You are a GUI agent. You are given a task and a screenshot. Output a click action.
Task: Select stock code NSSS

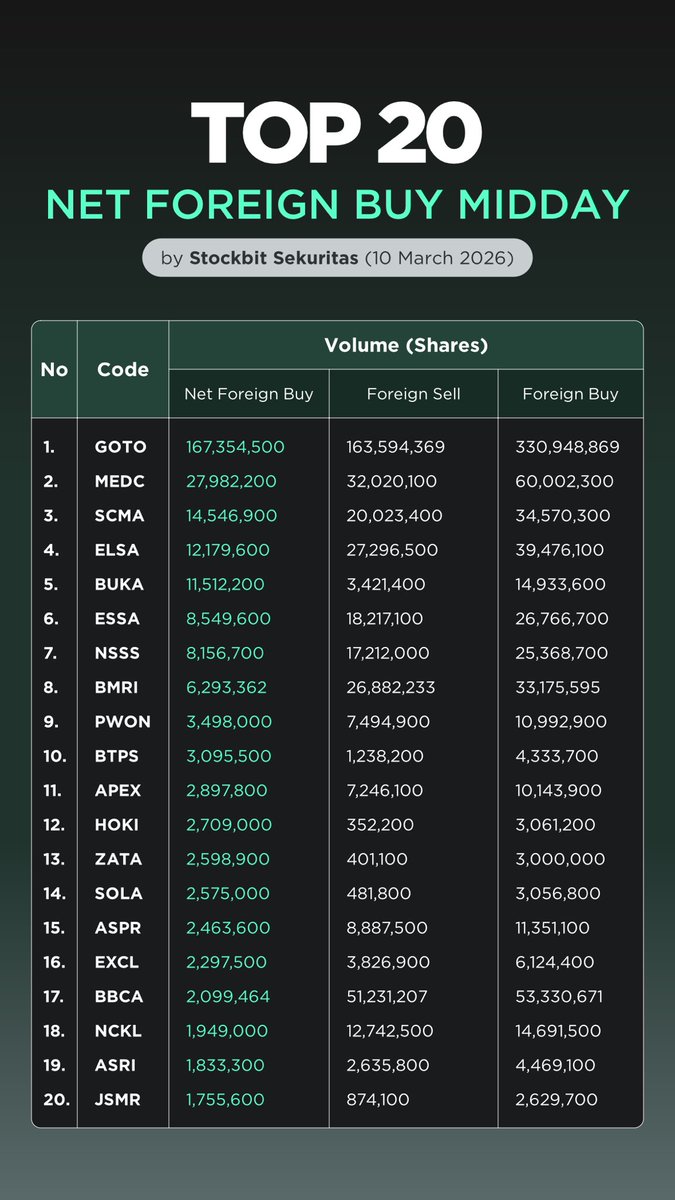pos(118,653)
